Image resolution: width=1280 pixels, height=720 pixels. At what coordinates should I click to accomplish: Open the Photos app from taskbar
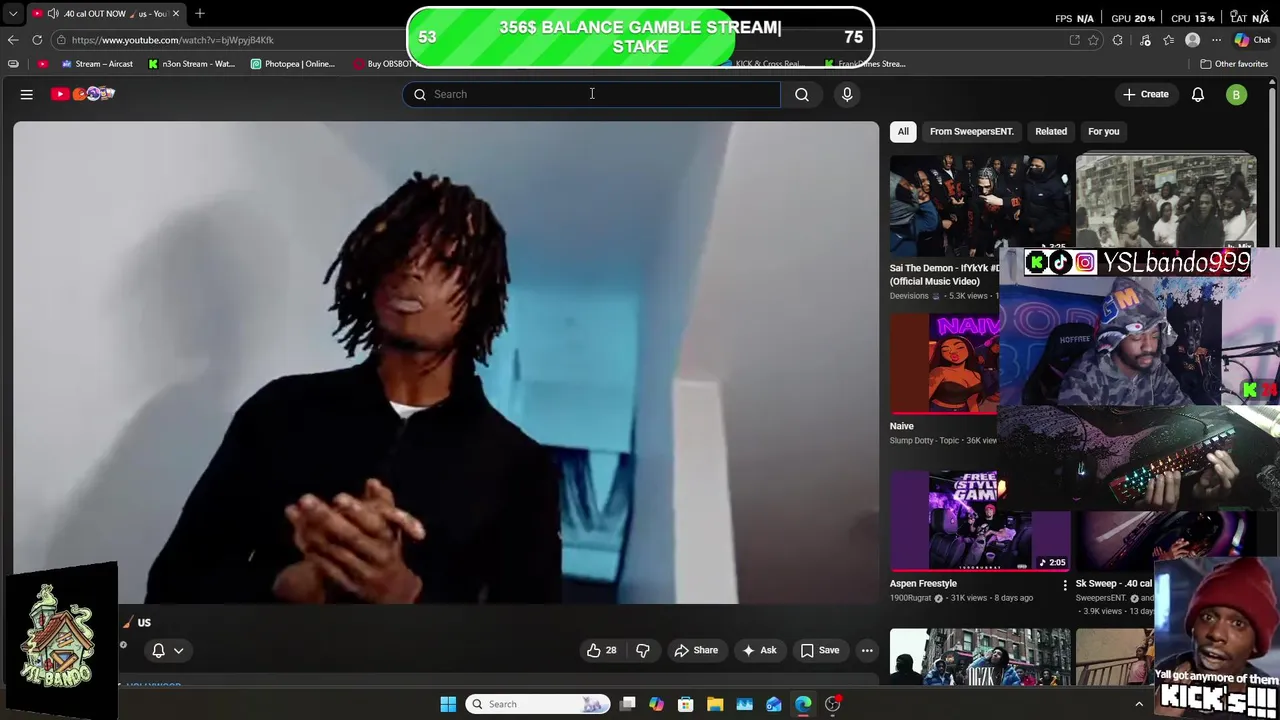(744, 704)
